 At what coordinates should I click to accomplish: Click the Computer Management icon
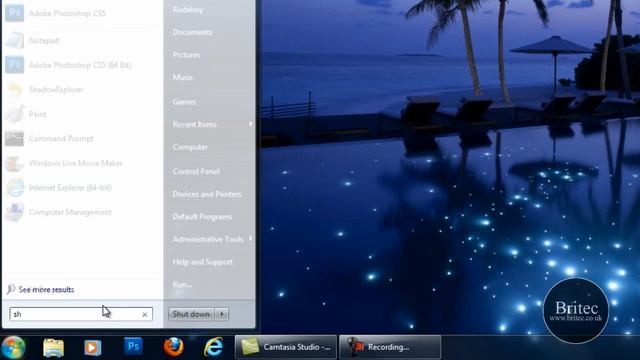click(x=14, y=212)
